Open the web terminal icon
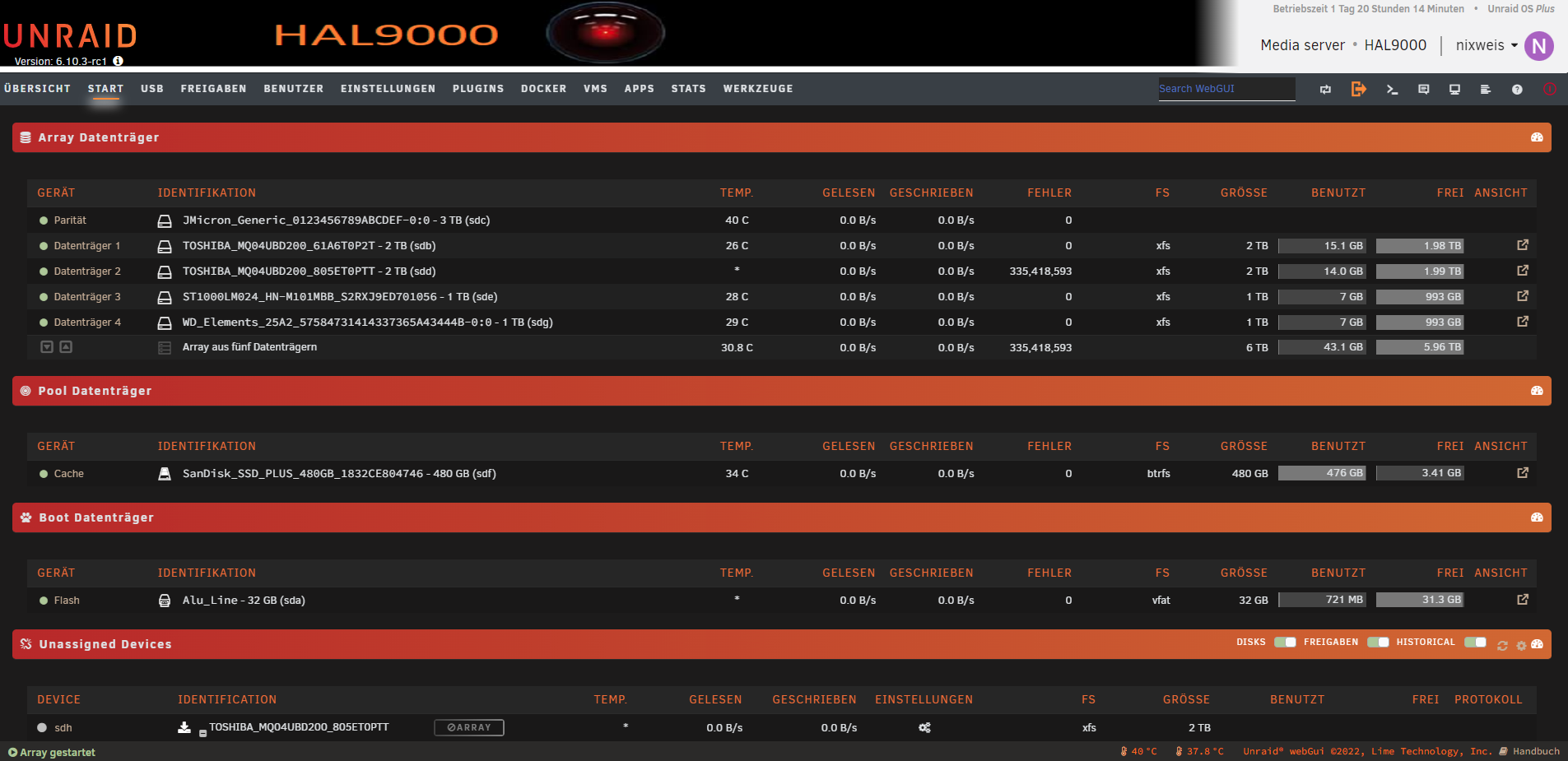The height and width of the screenshot is (761, 1568). pos(1392,89)
